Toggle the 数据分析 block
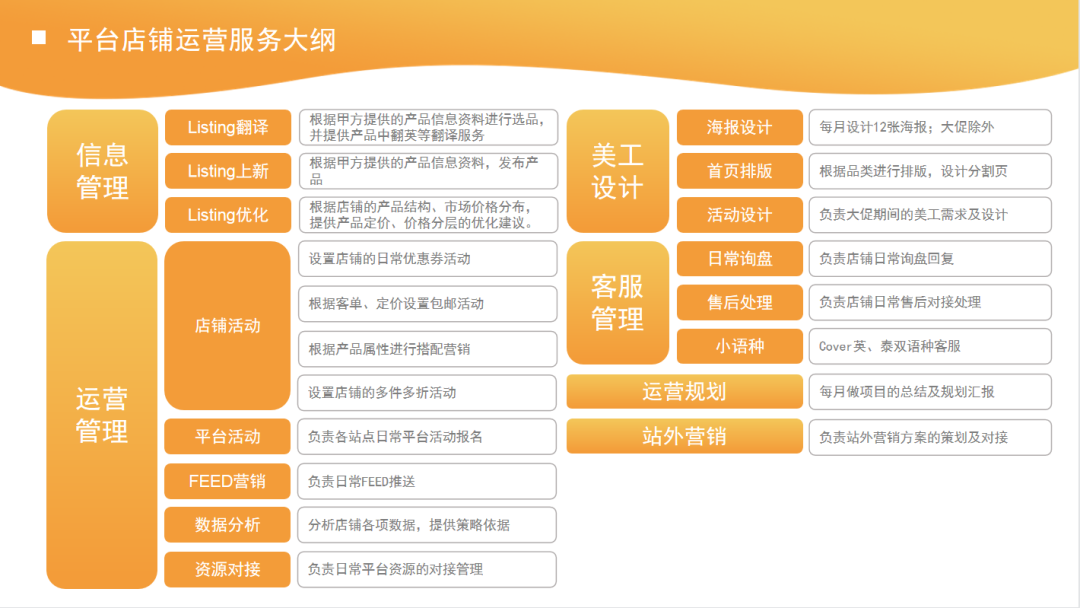1080x608 pixels. click(227, 525)
